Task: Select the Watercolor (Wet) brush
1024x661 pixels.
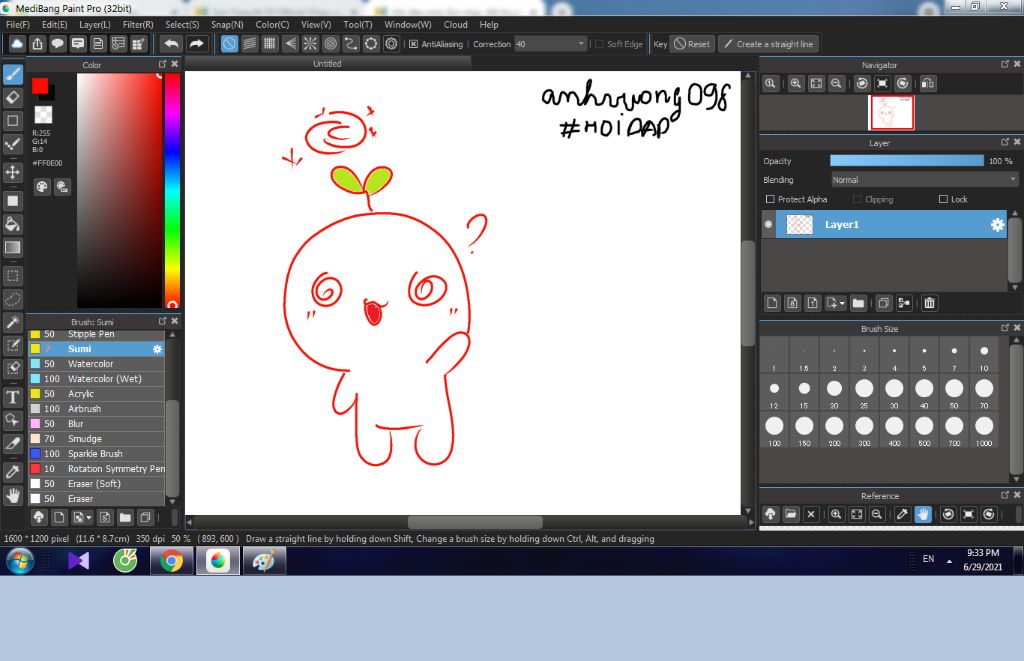Action: [x=96, y=379]
